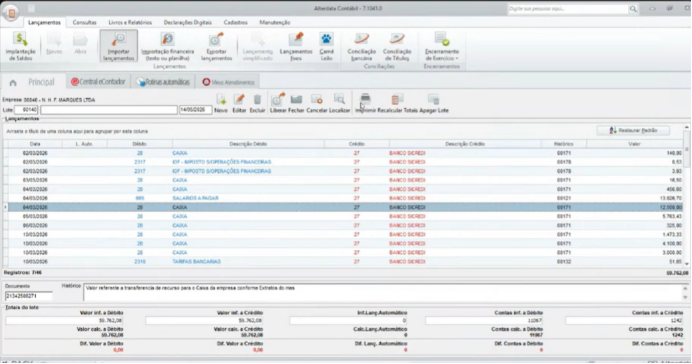Click the Valor inf. a Débito field
Viewport: 692px width, 364px height.
point(64,321)
